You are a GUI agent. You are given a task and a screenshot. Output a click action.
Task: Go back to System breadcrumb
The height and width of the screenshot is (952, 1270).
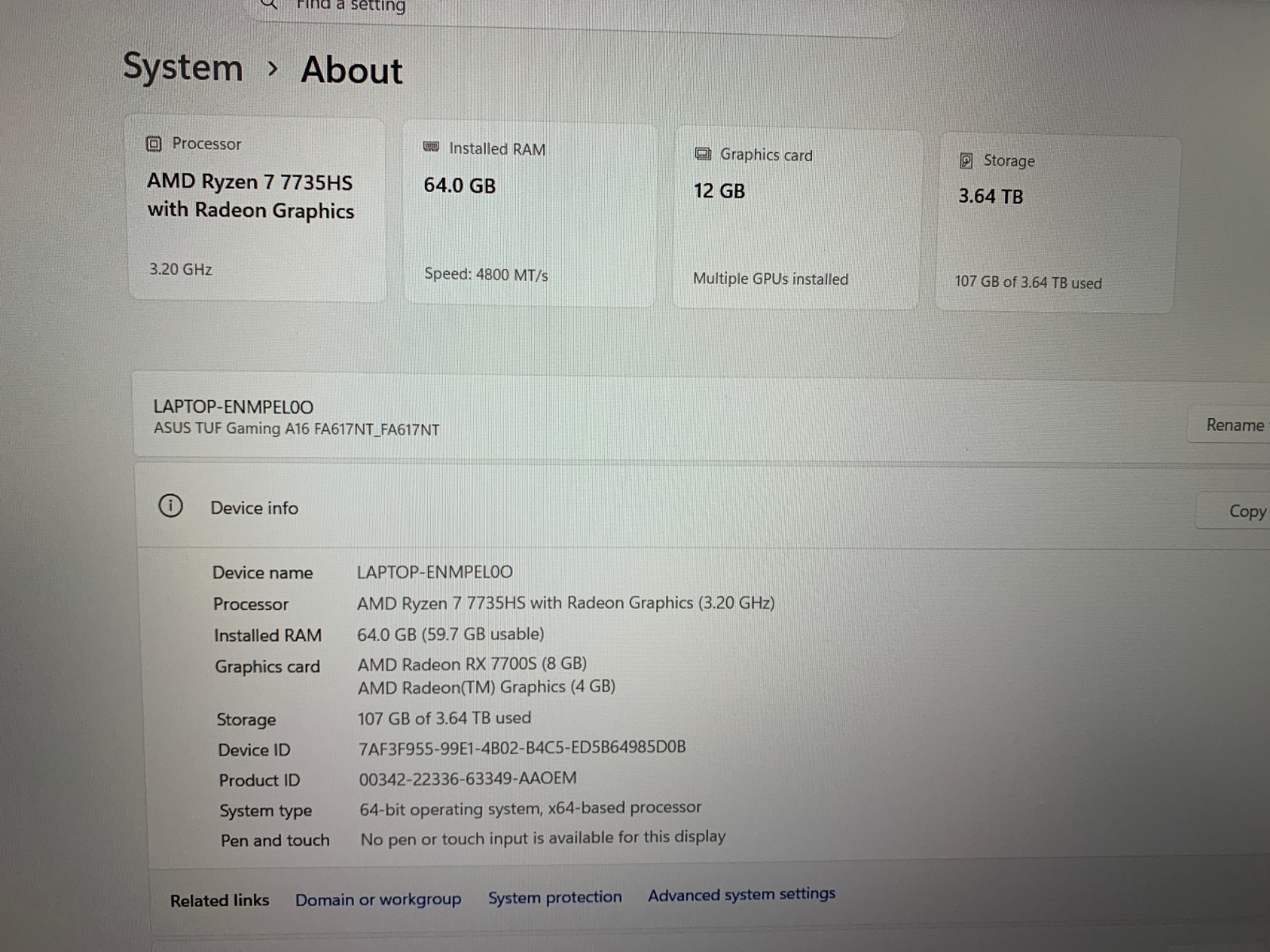point(183,67)
